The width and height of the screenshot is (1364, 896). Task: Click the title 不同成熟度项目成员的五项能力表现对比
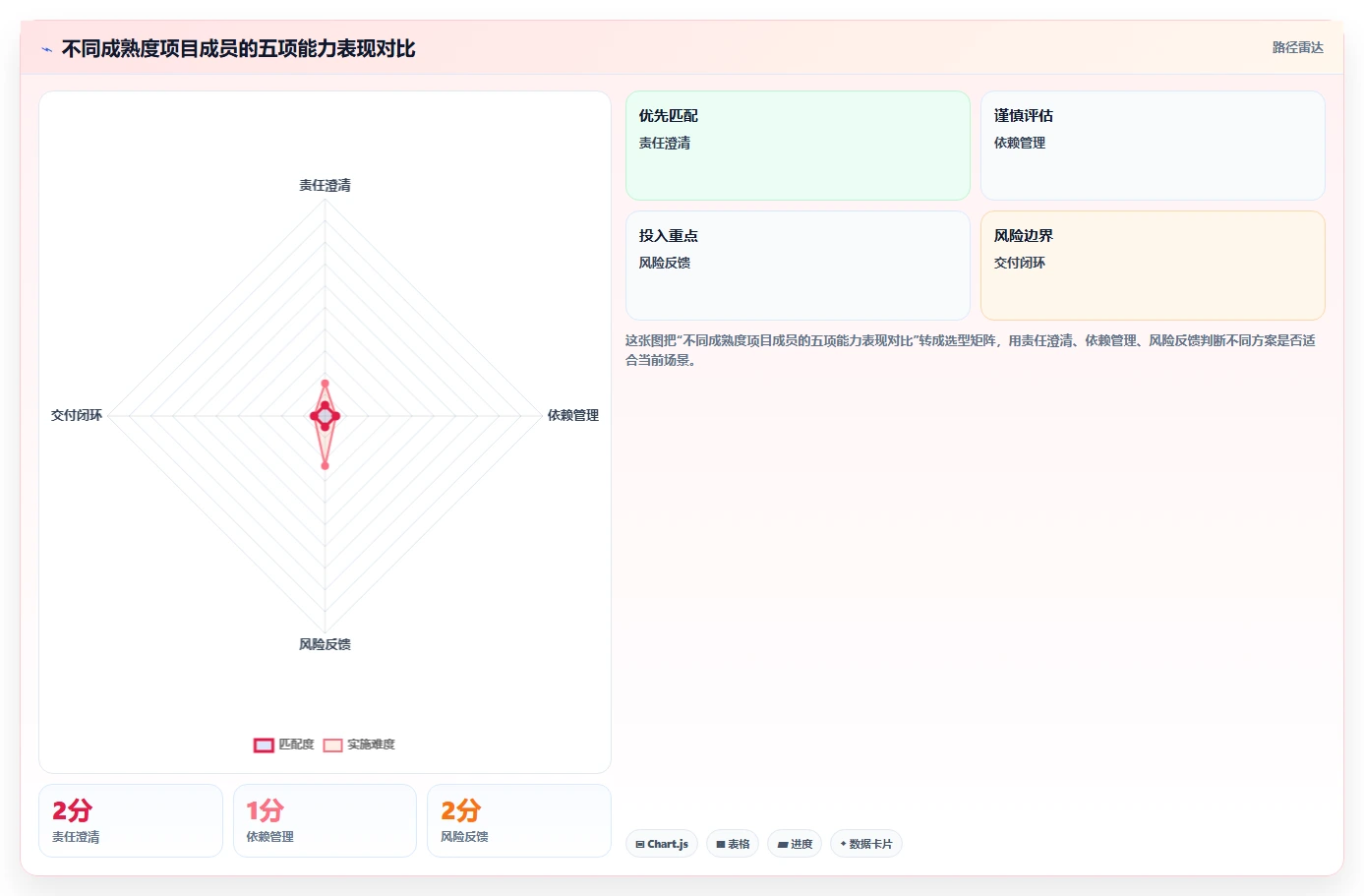pos(238,48)
